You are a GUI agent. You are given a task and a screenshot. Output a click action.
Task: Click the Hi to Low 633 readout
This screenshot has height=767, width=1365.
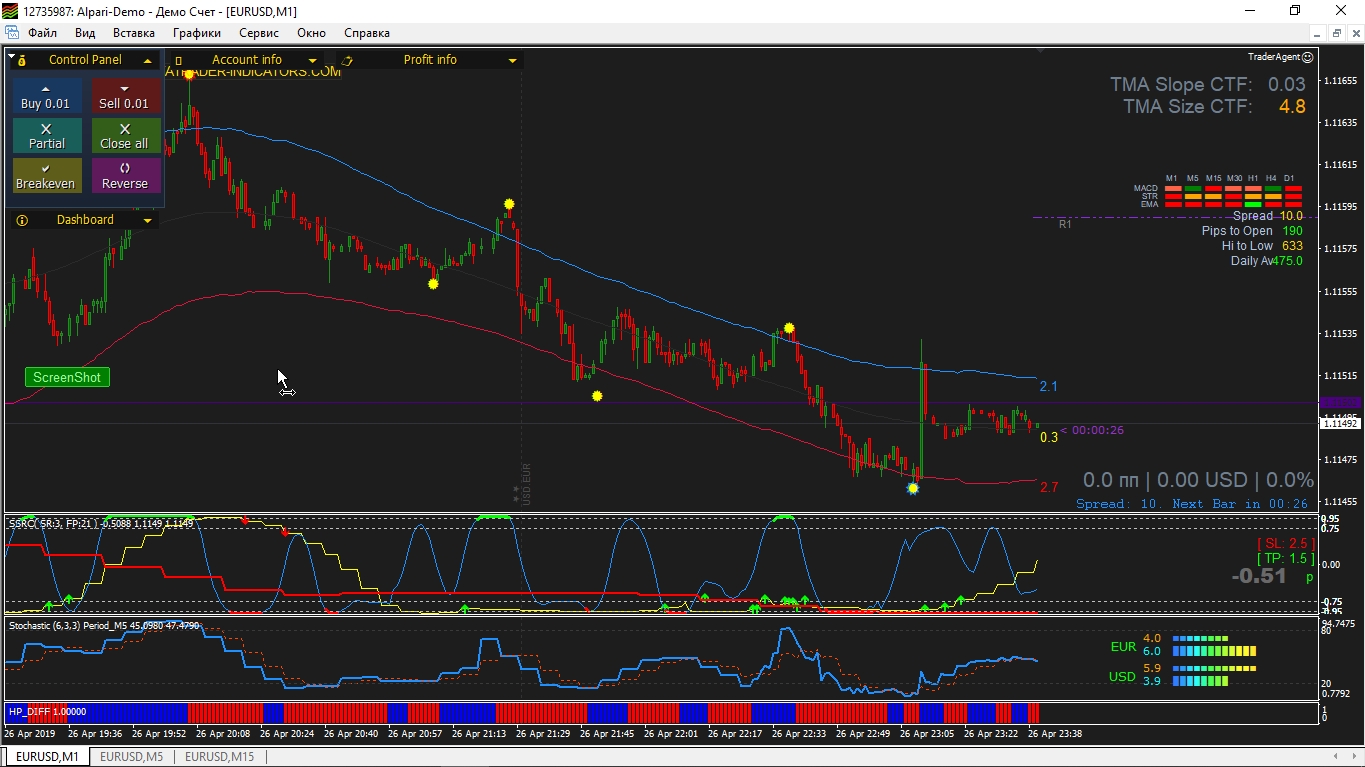coord(1262,246)
